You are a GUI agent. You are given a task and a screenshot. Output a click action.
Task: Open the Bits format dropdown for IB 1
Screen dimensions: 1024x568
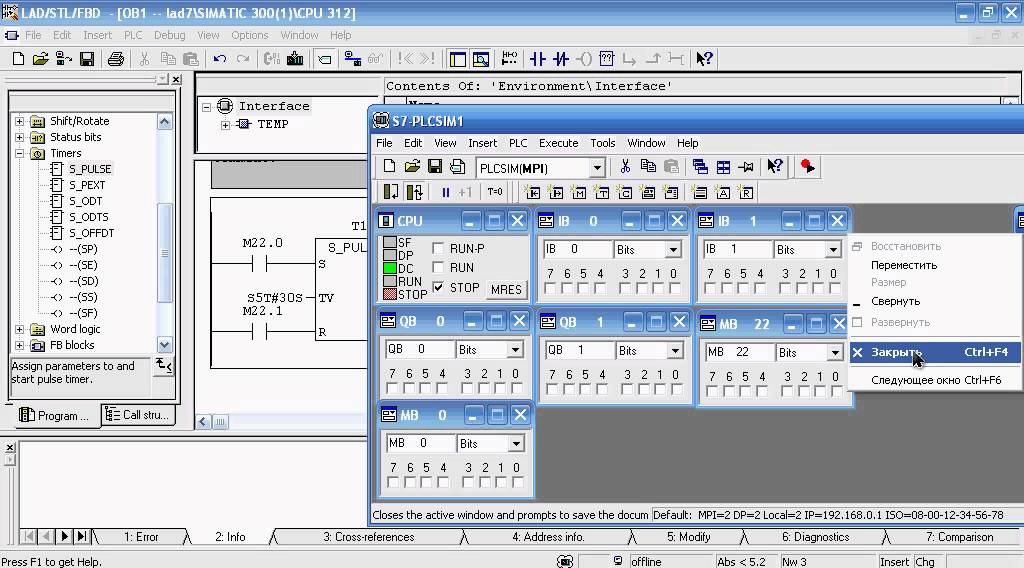coord(833,249)
